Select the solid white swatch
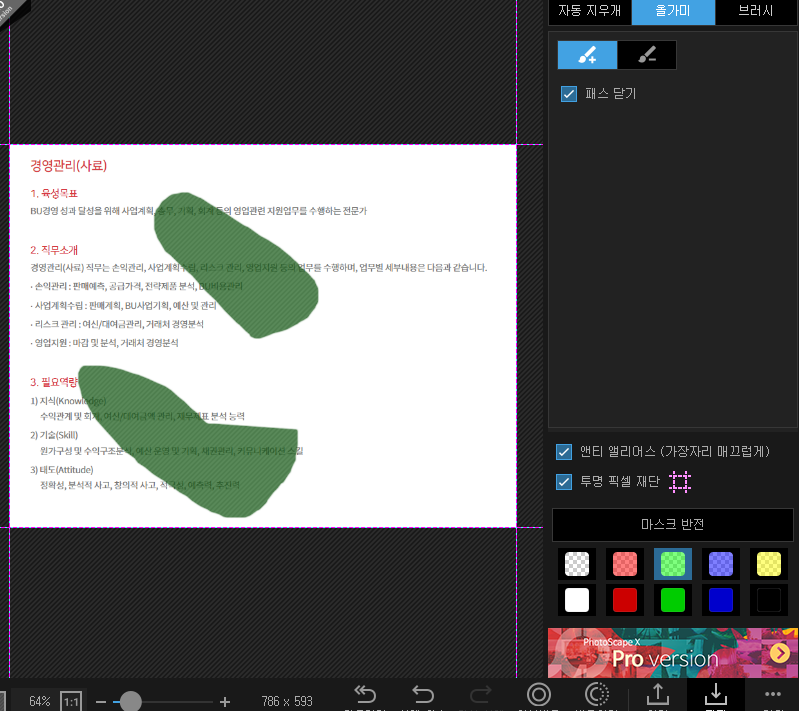799x711 pixels. coord(577,600)
